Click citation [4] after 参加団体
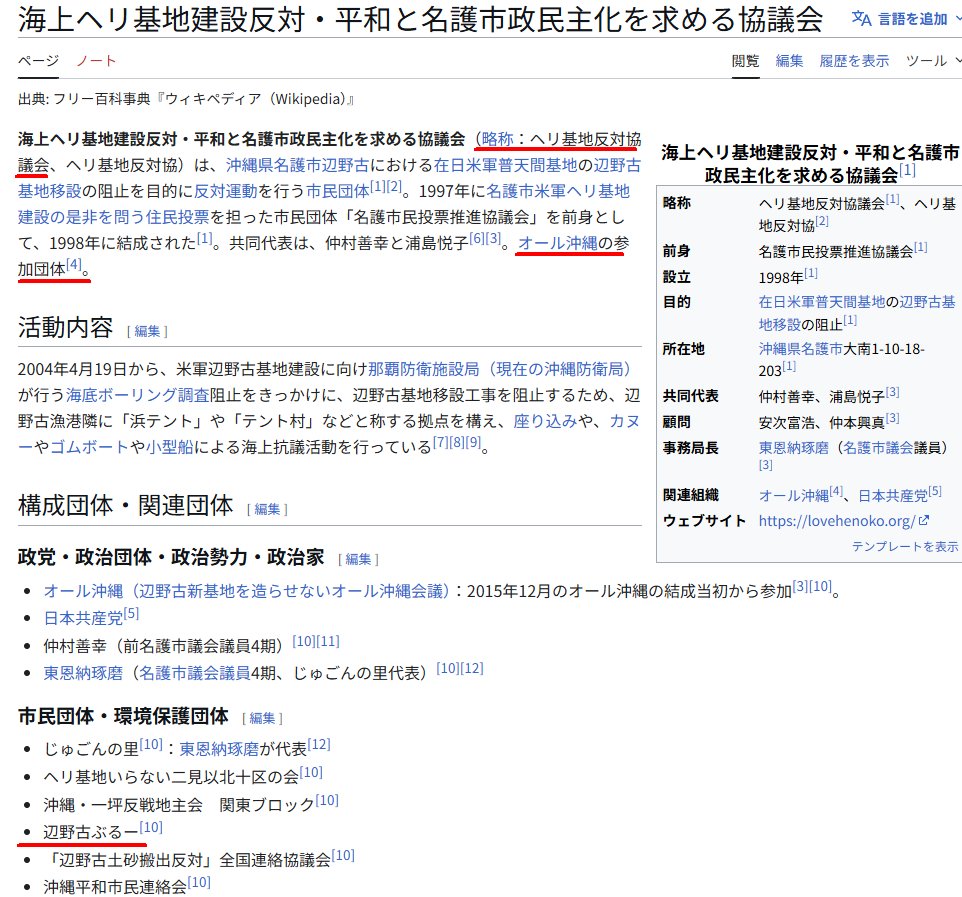This screenshot has width=962, height=897. [x=74, y=264]
